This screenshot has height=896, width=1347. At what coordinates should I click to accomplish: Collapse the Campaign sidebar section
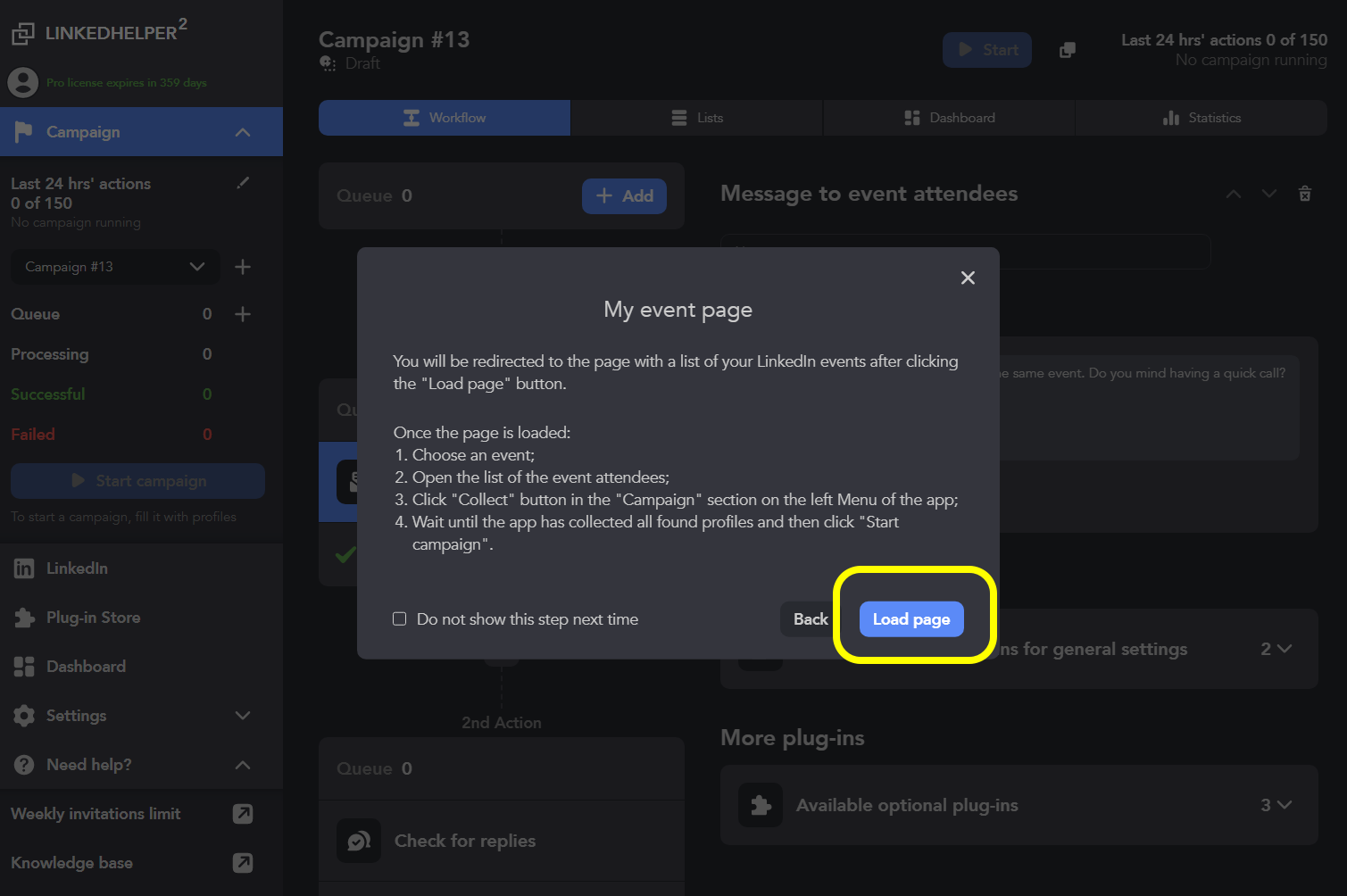click(x=243, y=132)
